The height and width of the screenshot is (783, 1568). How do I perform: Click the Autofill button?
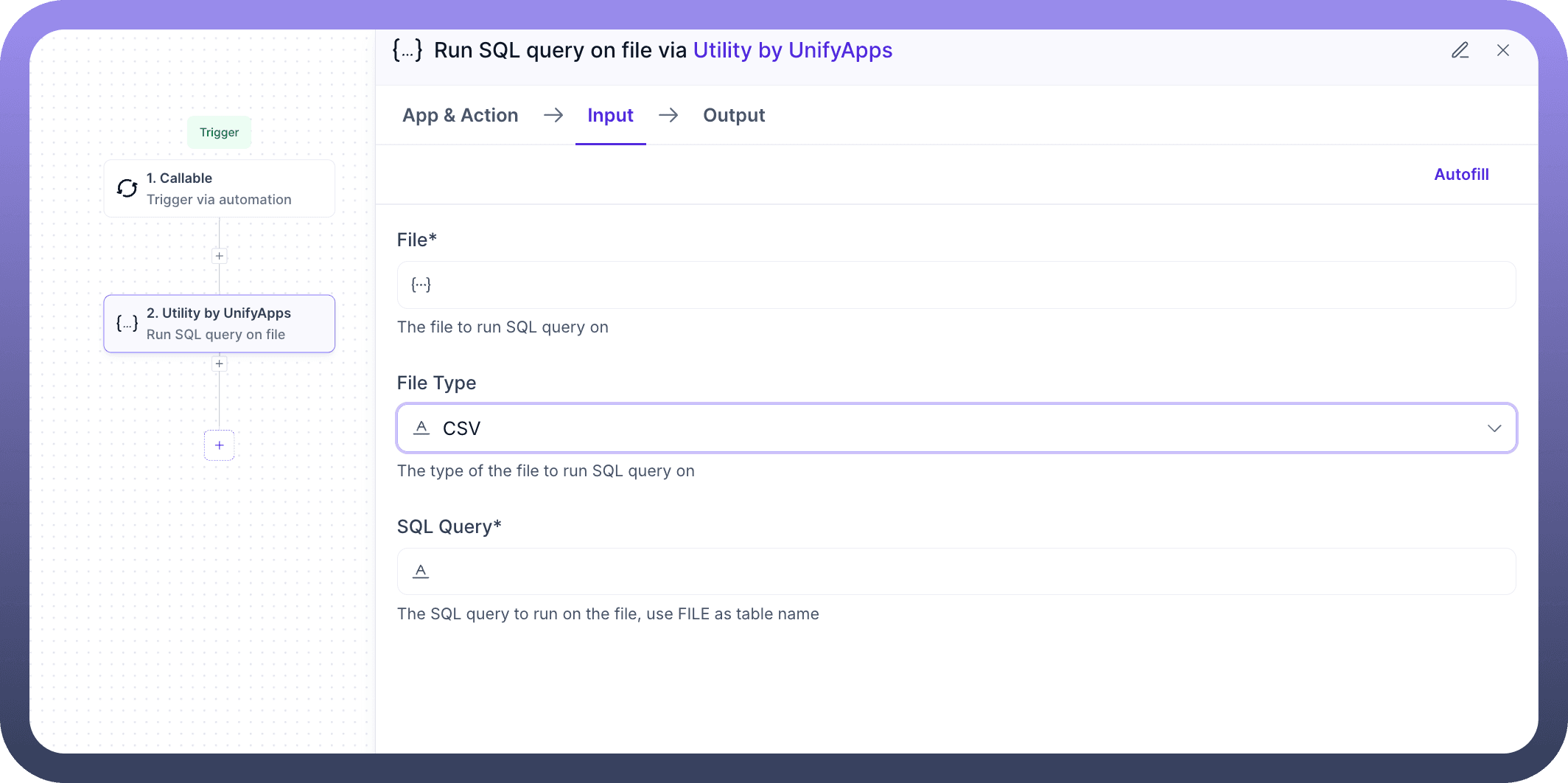click(1461, 175)
